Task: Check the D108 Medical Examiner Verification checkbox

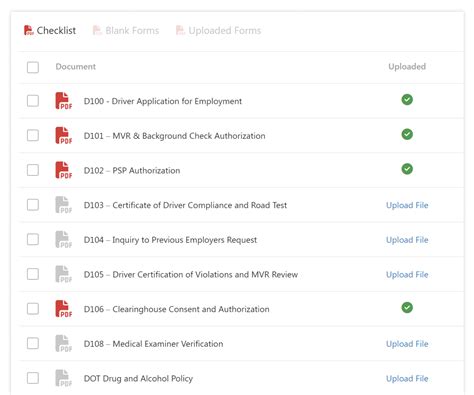Action: click(33, 343)
